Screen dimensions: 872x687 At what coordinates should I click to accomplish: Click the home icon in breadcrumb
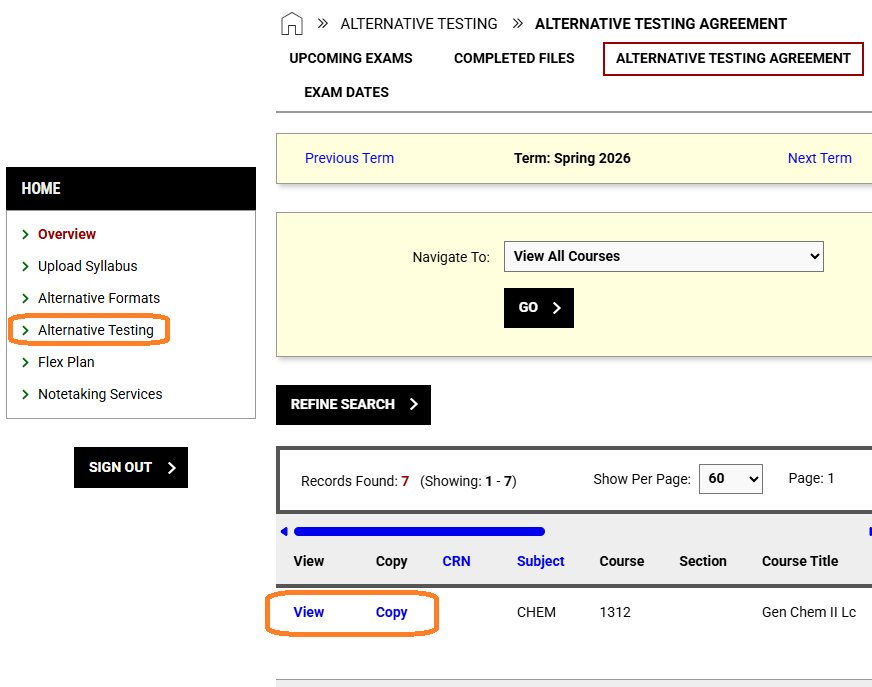coord(291,24)
